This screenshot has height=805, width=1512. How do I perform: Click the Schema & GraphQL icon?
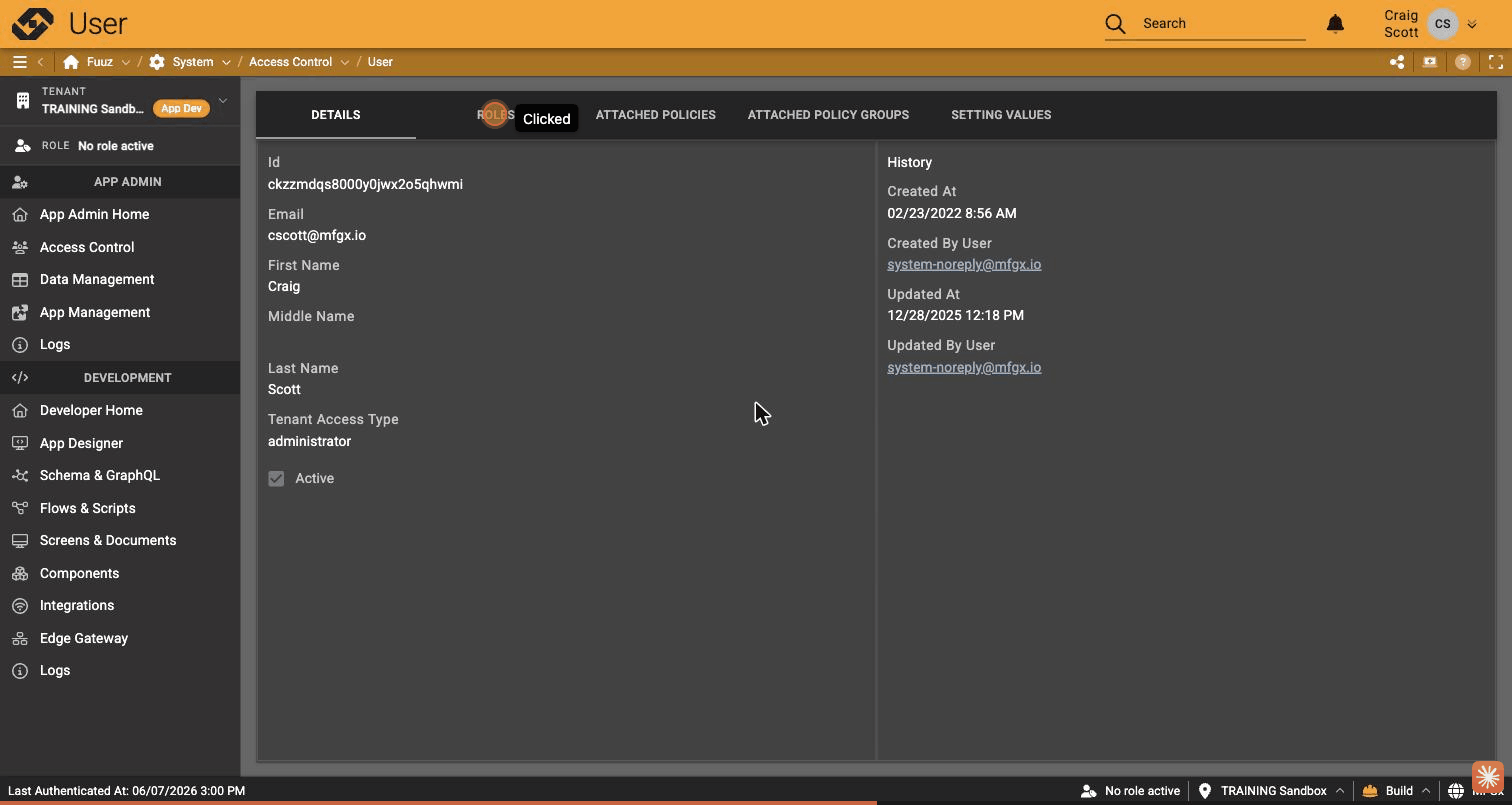tap(19, 475)
